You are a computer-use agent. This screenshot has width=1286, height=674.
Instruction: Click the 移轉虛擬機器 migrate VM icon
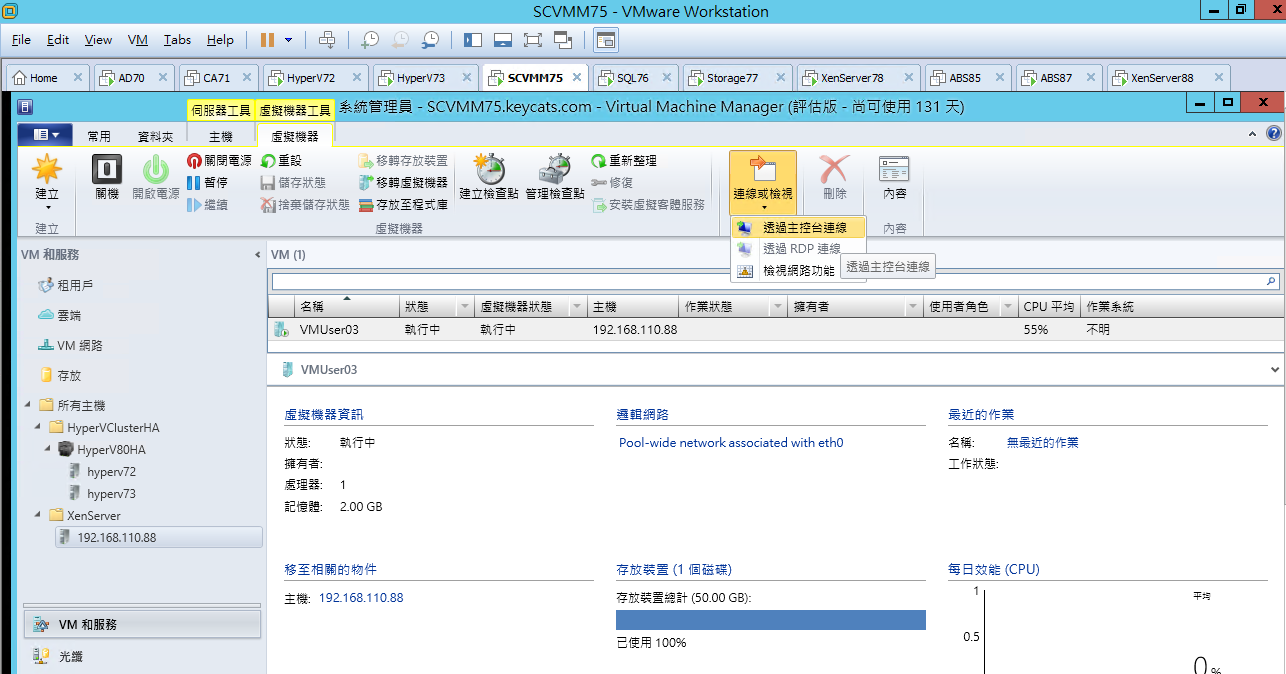366,182
